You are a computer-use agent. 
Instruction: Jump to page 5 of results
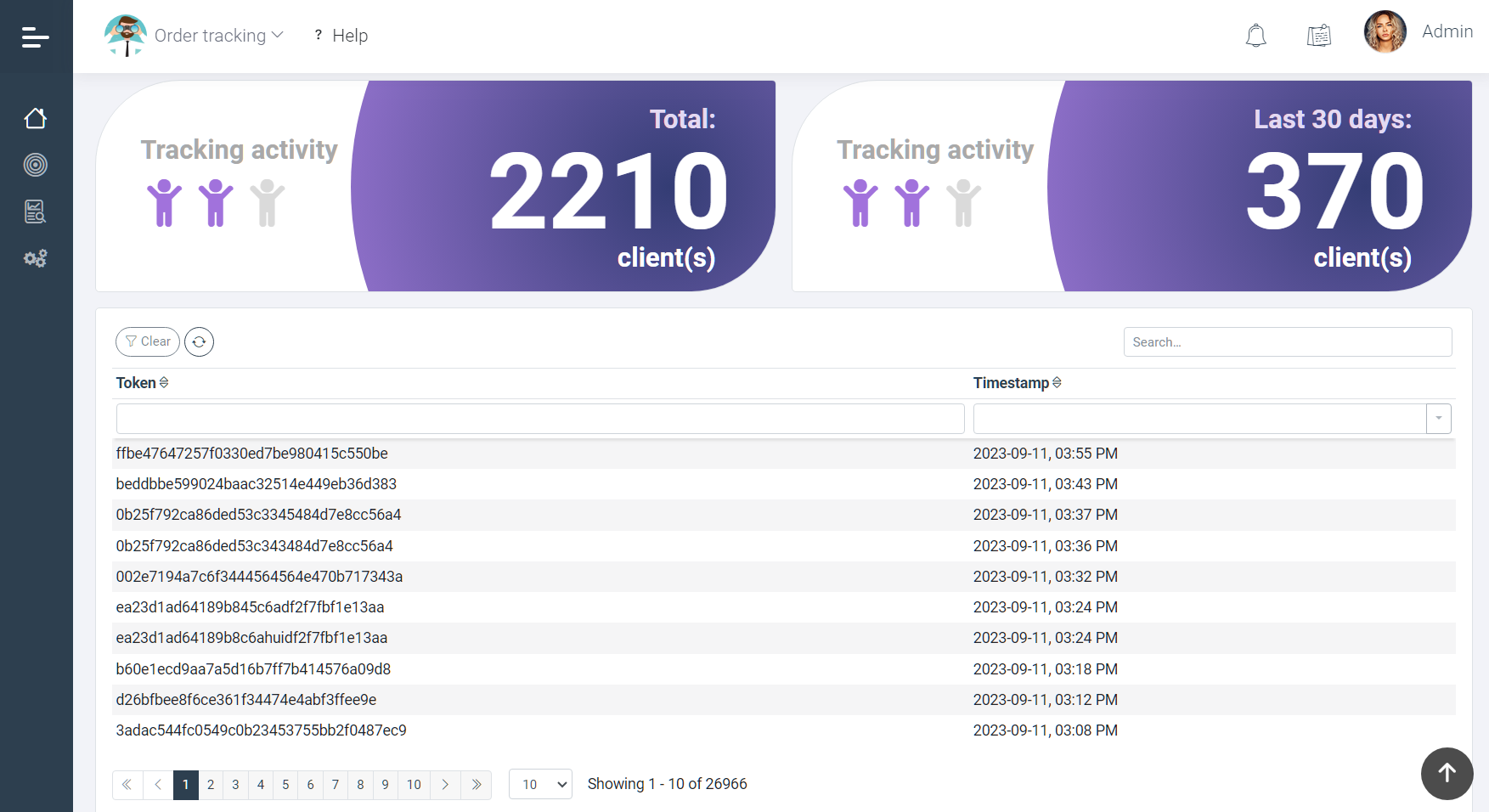pyautogui.click(x=285, y=785)
